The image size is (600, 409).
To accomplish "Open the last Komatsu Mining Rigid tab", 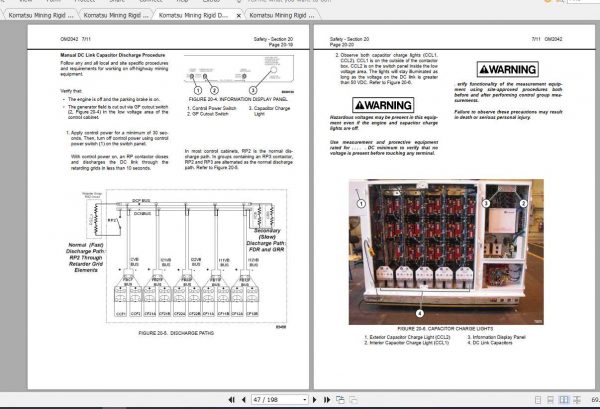I will tap(281, 15).
